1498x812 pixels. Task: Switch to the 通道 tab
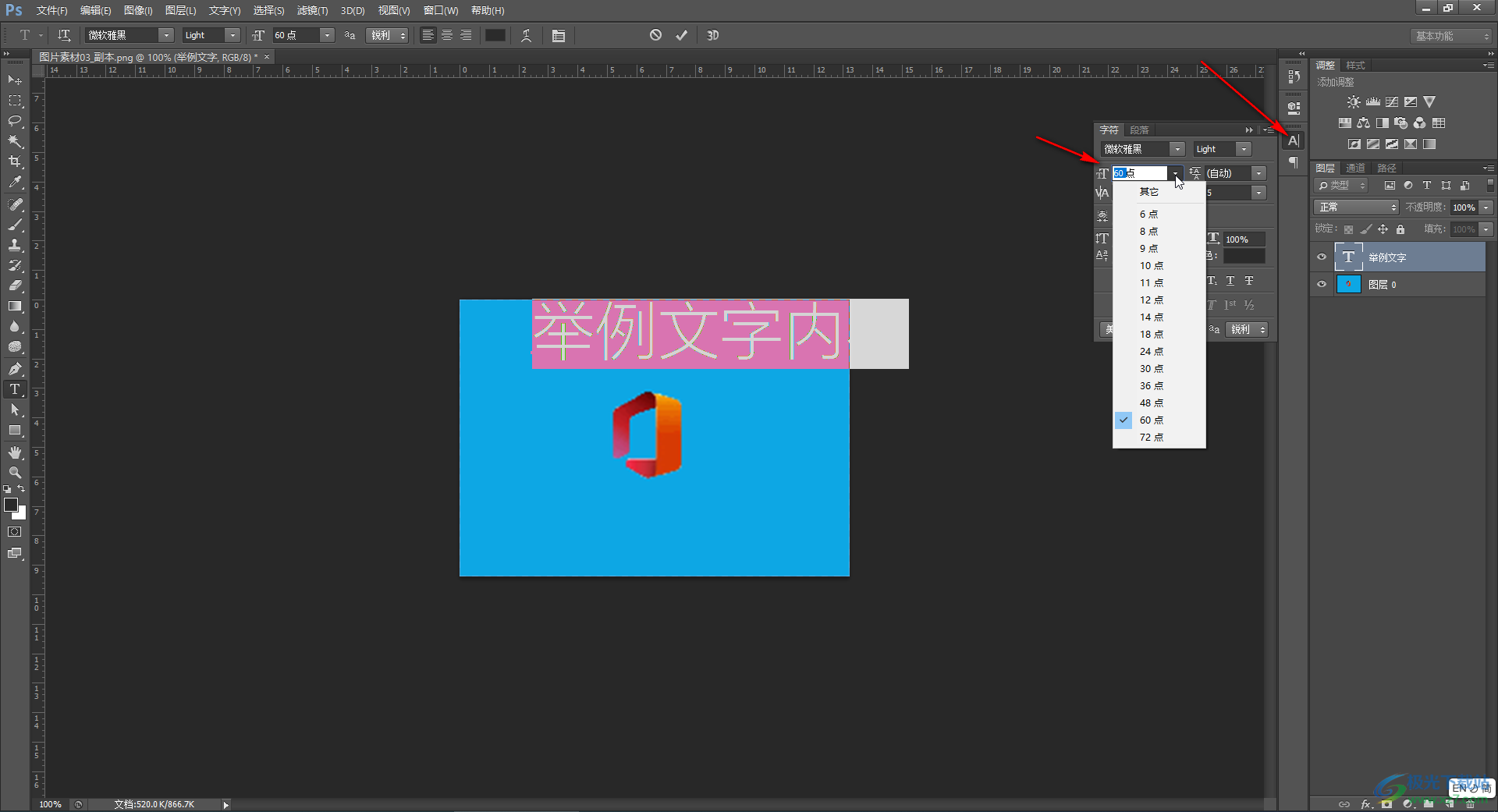1355,168
